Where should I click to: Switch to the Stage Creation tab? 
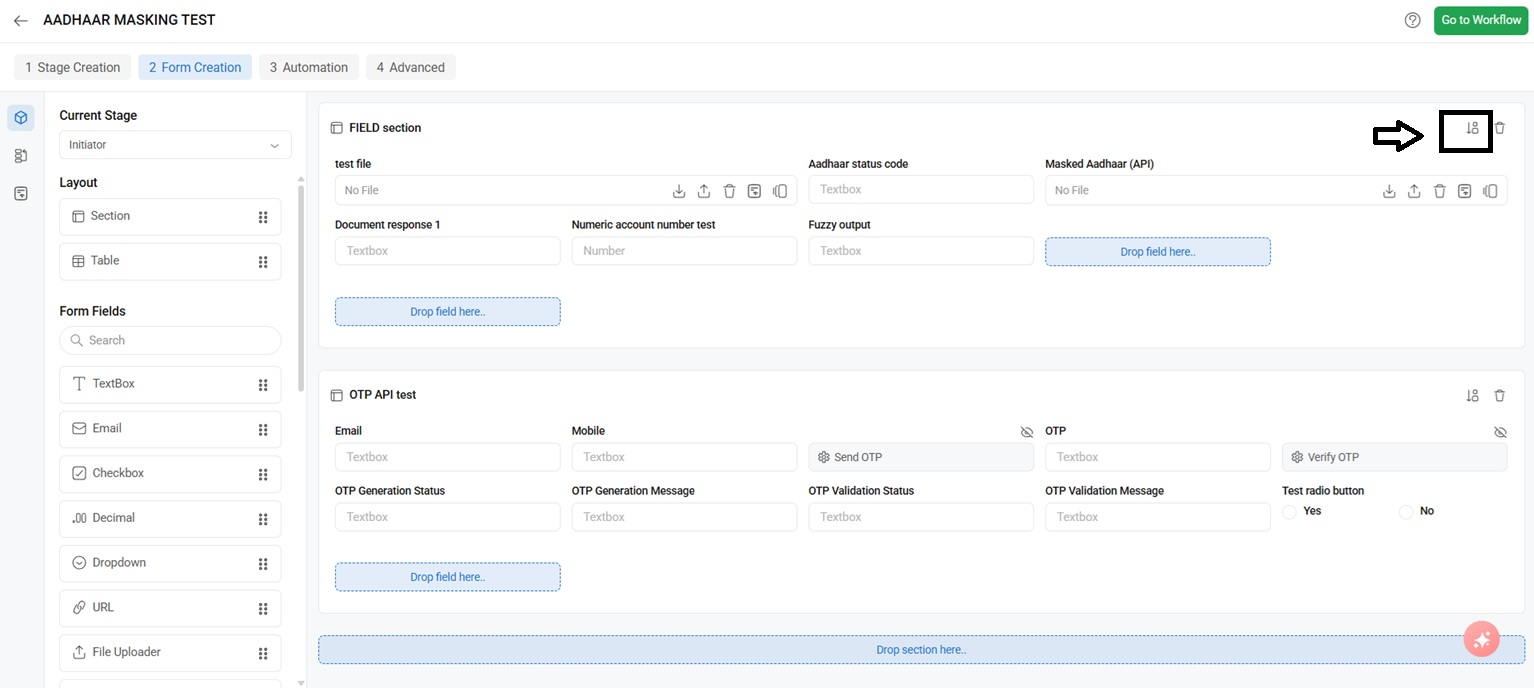[73, 67]
